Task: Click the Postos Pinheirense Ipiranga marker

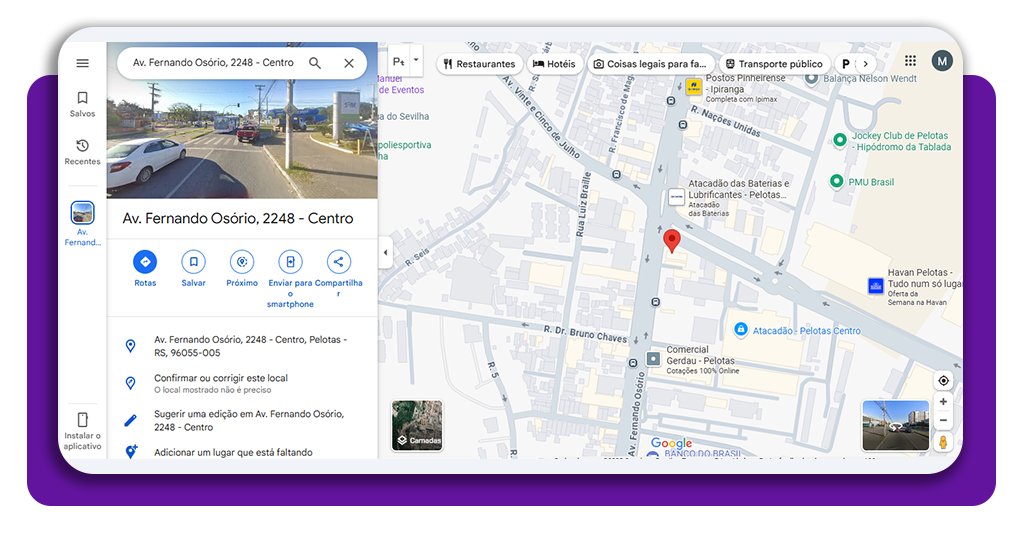Action: [x=694, y=86]
